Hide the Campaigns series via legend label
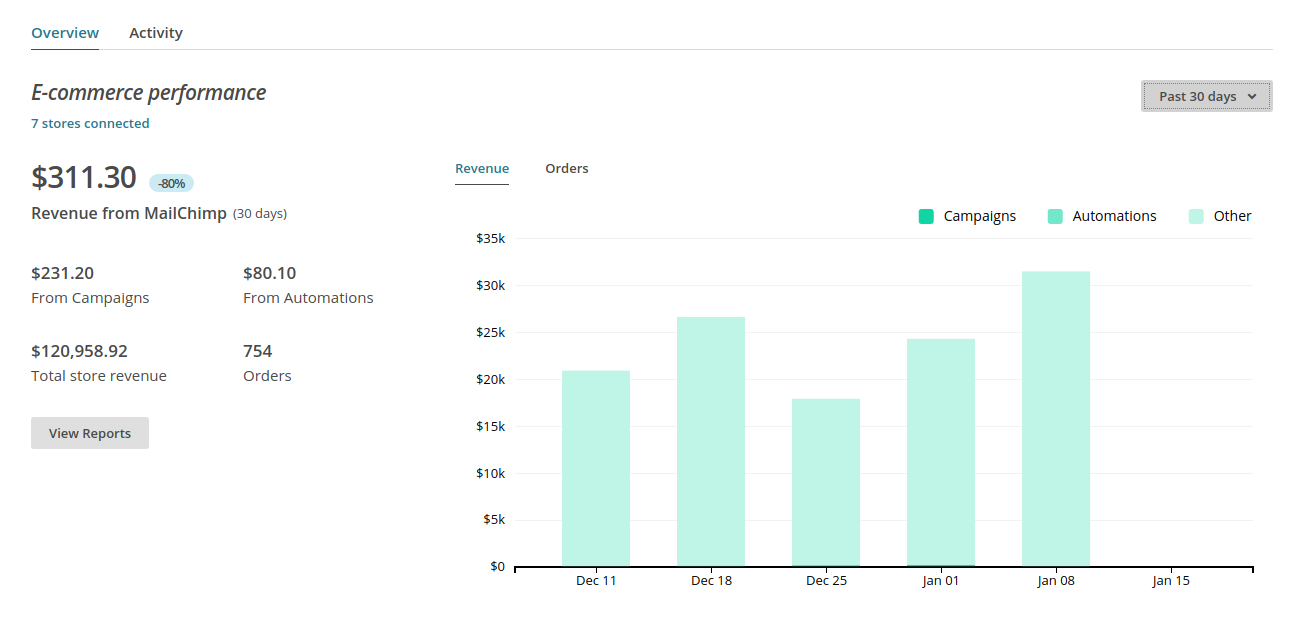Viewport: 1311px width, 623px height. click(x=979, y=216)
